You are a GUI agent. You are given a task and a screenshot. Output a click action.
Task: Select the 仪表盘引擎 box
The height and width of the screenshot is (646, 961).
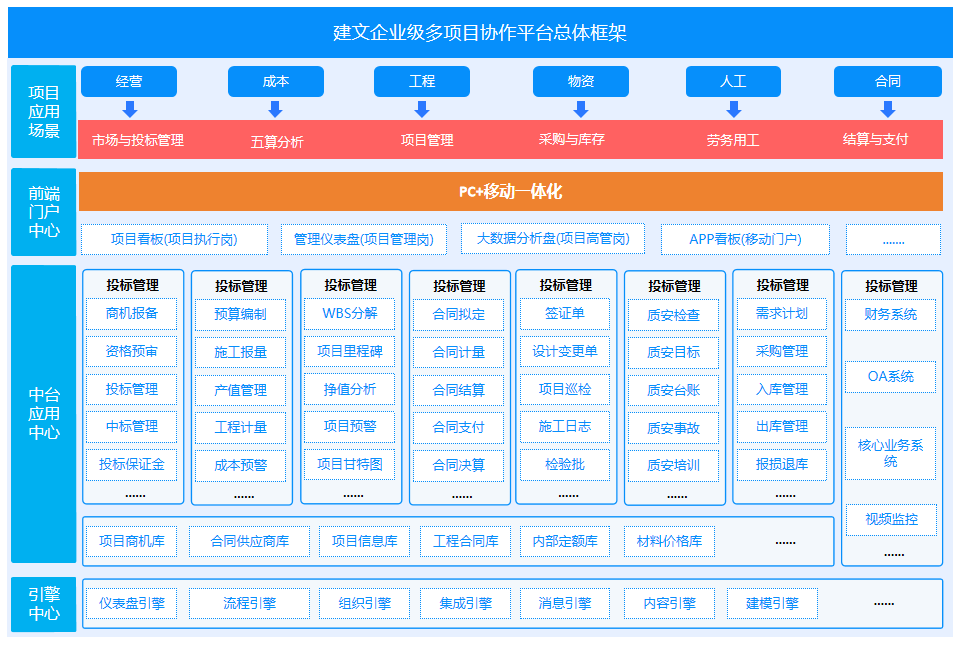(132, 604)
